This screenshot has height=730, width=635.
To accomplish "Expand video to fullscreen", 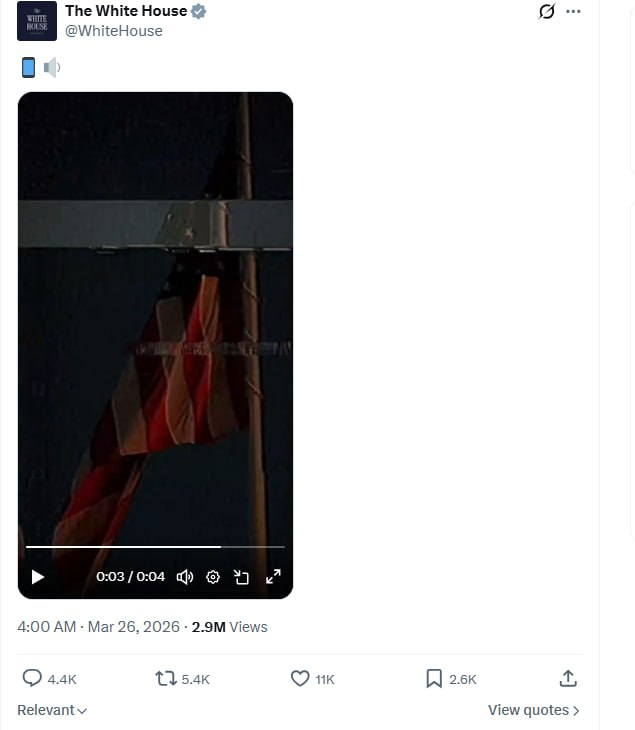I will 273,577.
